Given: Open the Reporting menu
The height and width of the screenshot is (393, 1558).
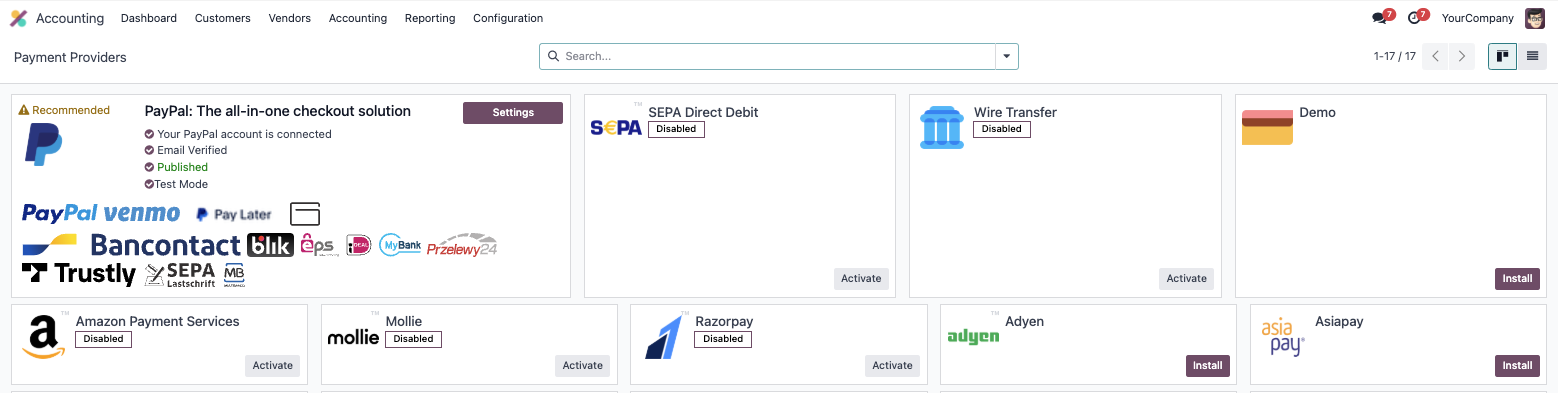Looking at the screenshot, I should [x=430, y=18].
